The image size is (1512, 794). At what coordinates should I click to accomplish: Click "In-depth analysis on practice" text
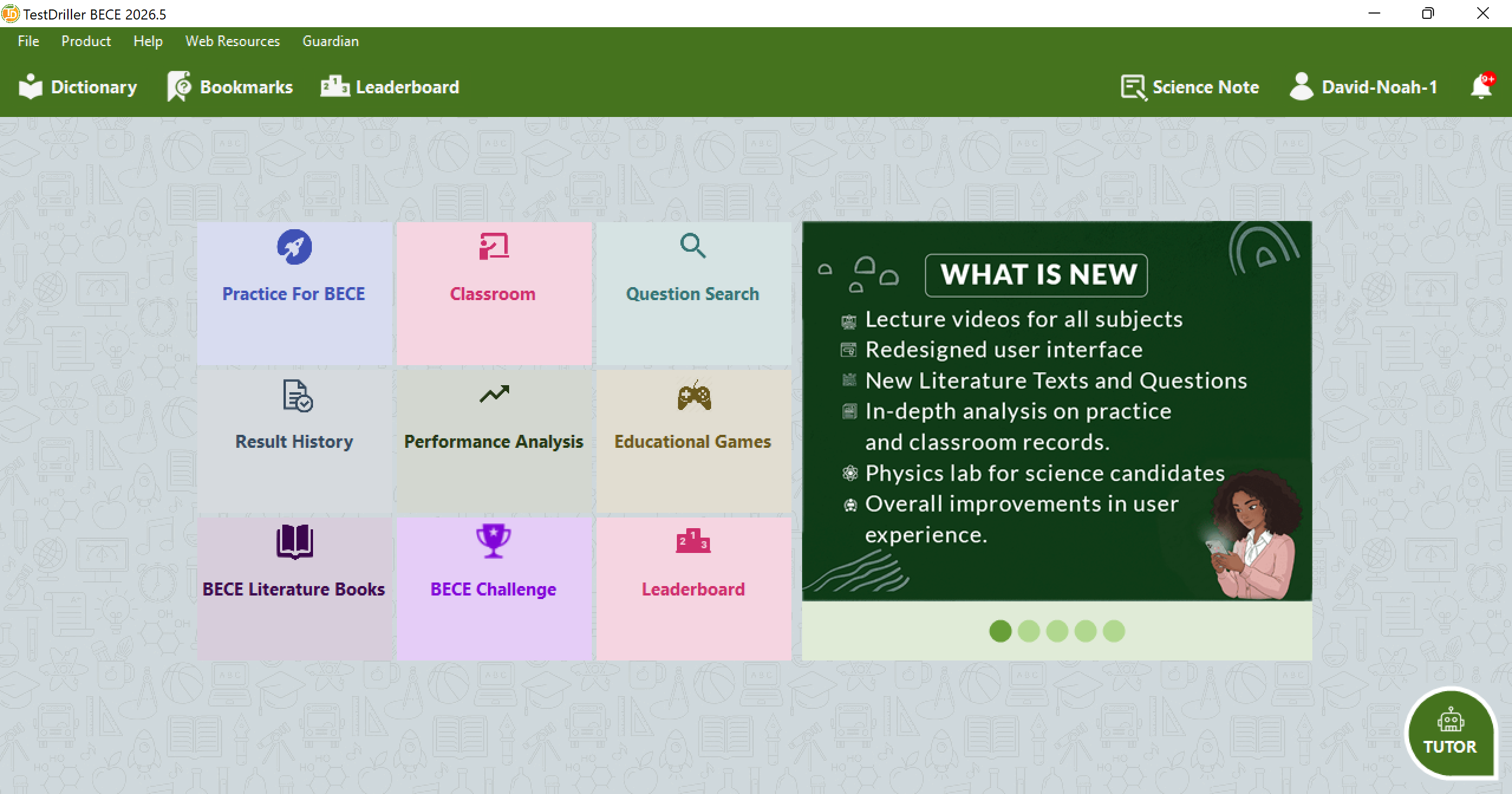(1018, 411)
